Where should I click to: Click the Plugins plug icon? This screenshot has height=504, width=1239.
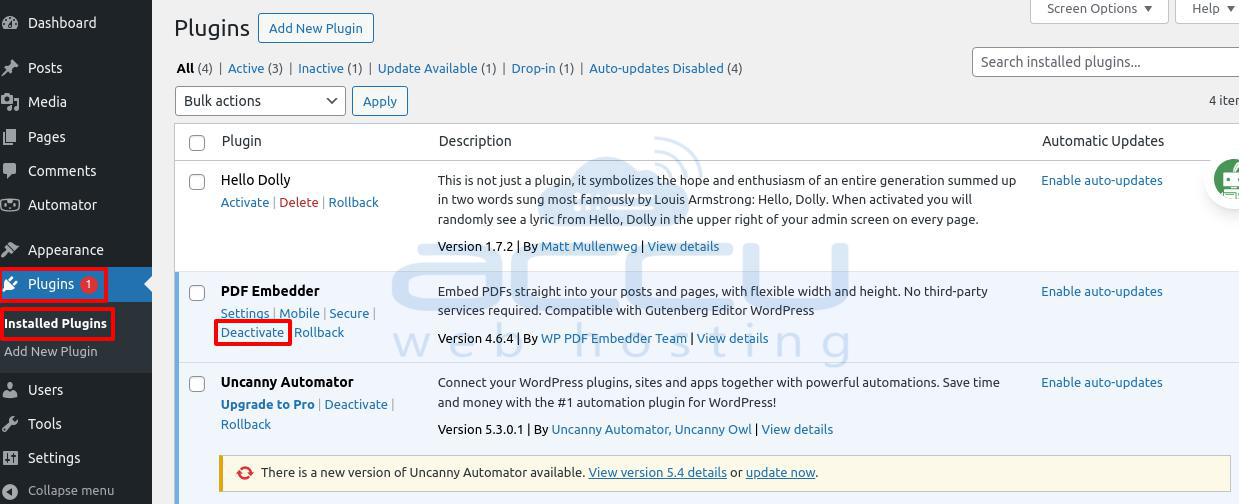point(11,284)
